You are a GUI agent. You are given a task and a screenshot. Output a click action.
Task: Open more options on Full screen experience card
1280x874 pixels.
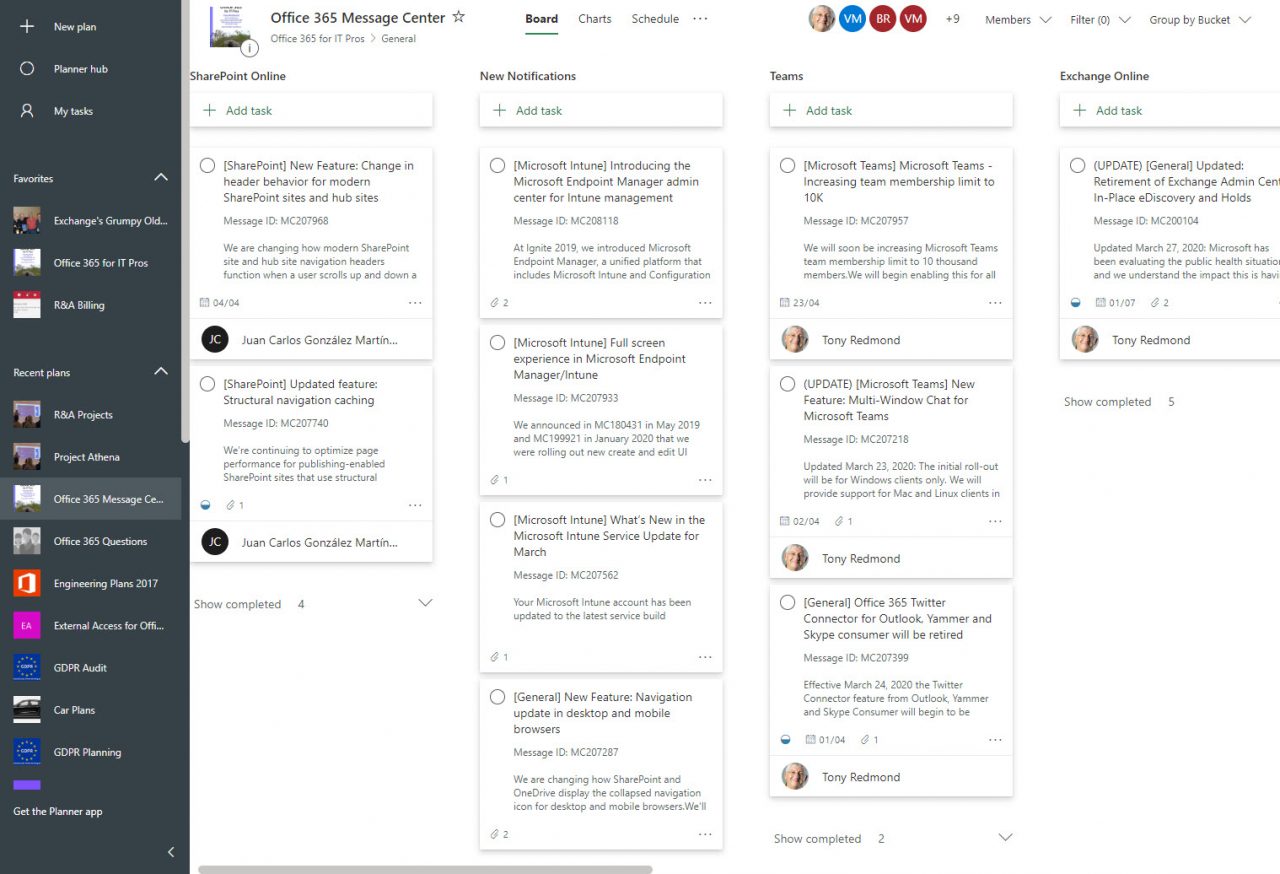point(705,480)
